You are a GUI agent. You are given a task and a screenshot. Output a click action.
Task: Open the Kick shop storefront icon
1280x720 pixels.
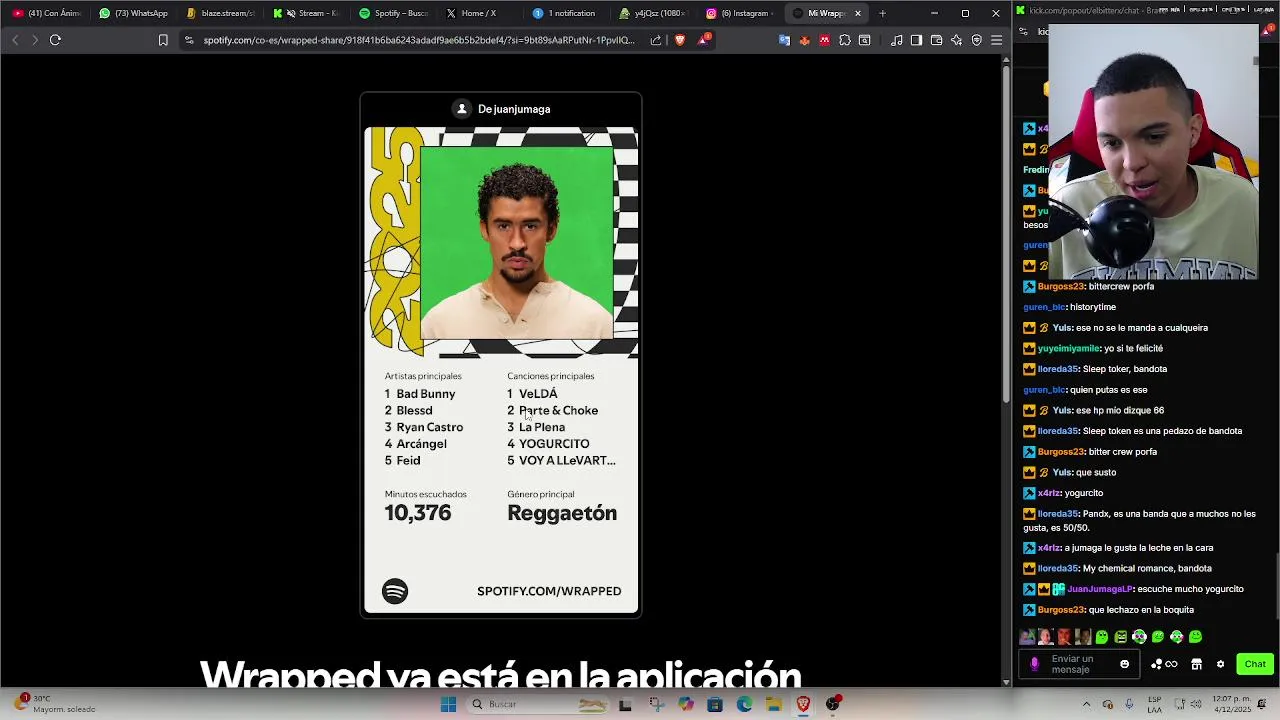point(1196,664)
